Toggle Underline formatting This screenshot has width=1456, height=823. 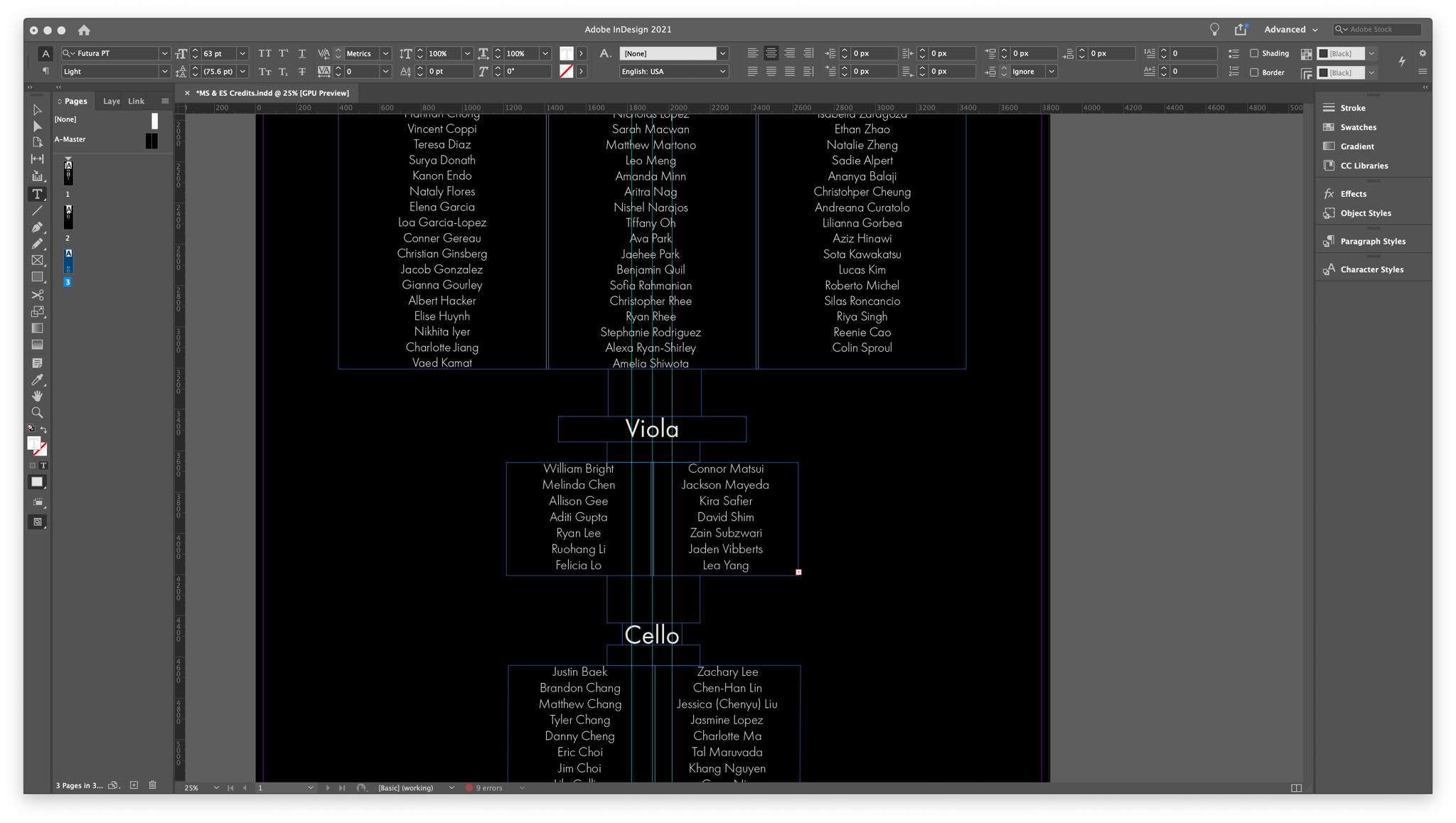click(x=302, y=53)
